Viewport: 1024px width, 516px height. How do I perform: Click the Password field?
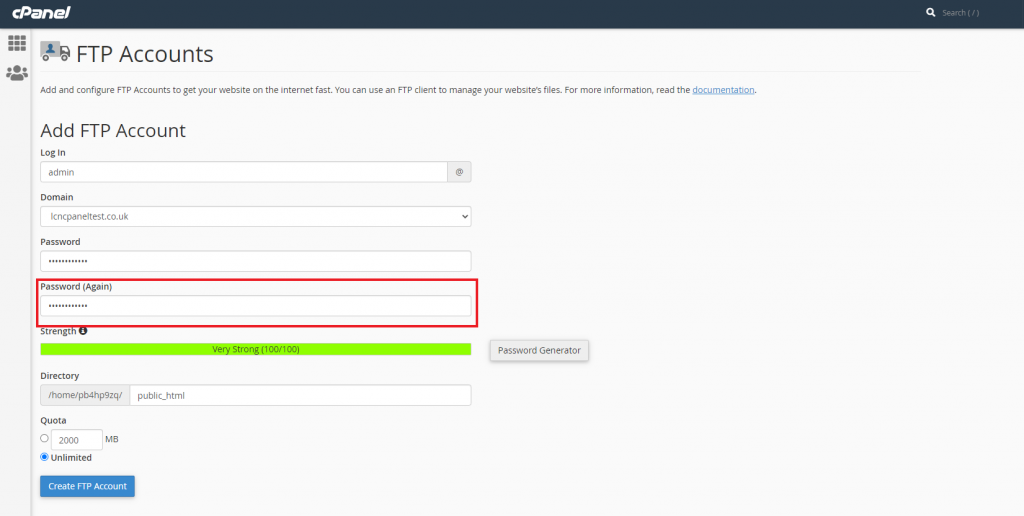pyautogui.click(x=255, y=261)
